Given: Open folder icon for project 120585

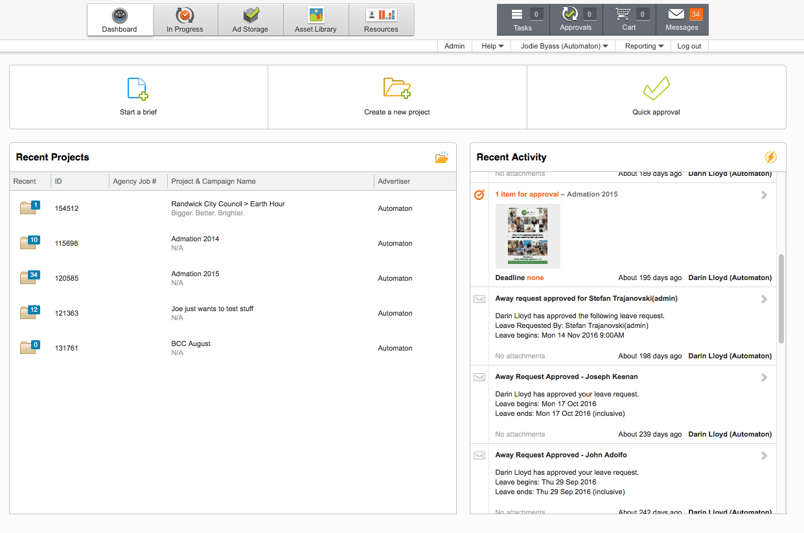Looking at the screenshot, I should pyautogui.click(x=30, y=277).
